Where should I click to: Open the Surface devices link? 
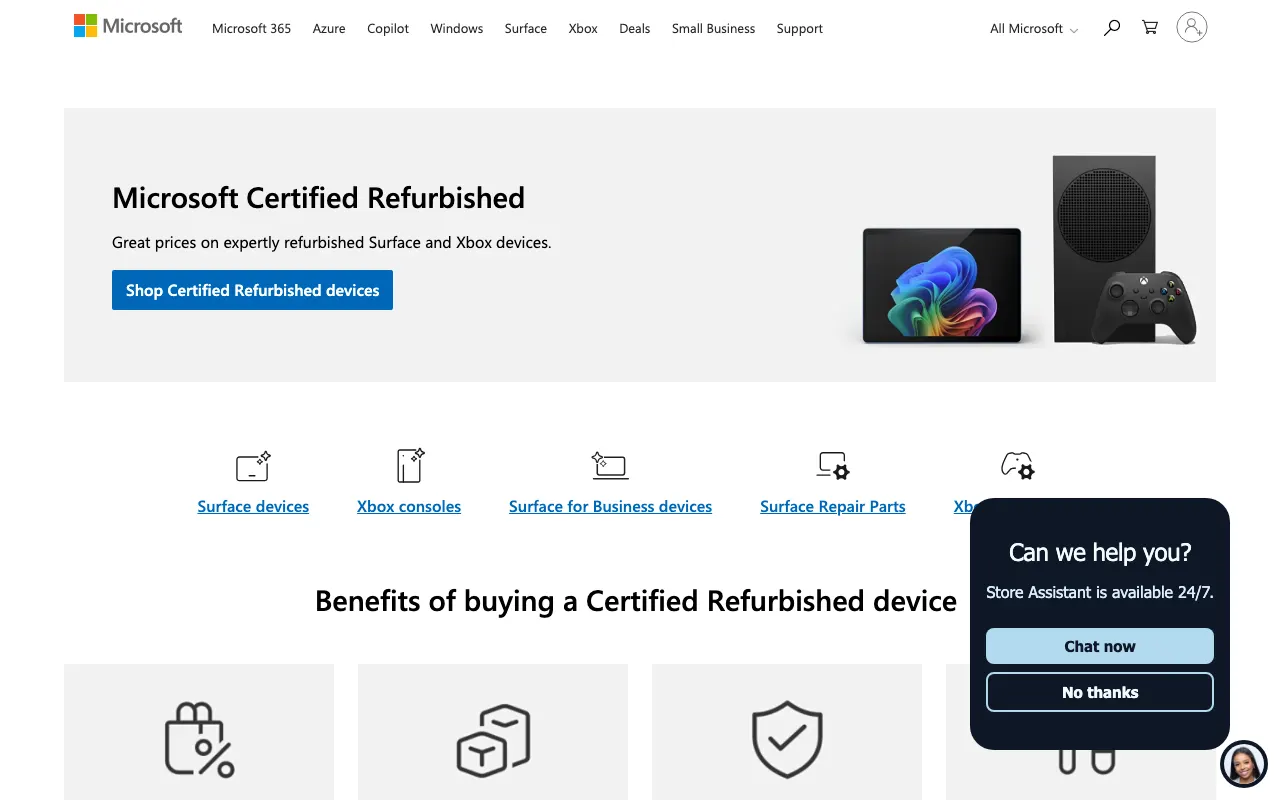(x=253, y=507)
